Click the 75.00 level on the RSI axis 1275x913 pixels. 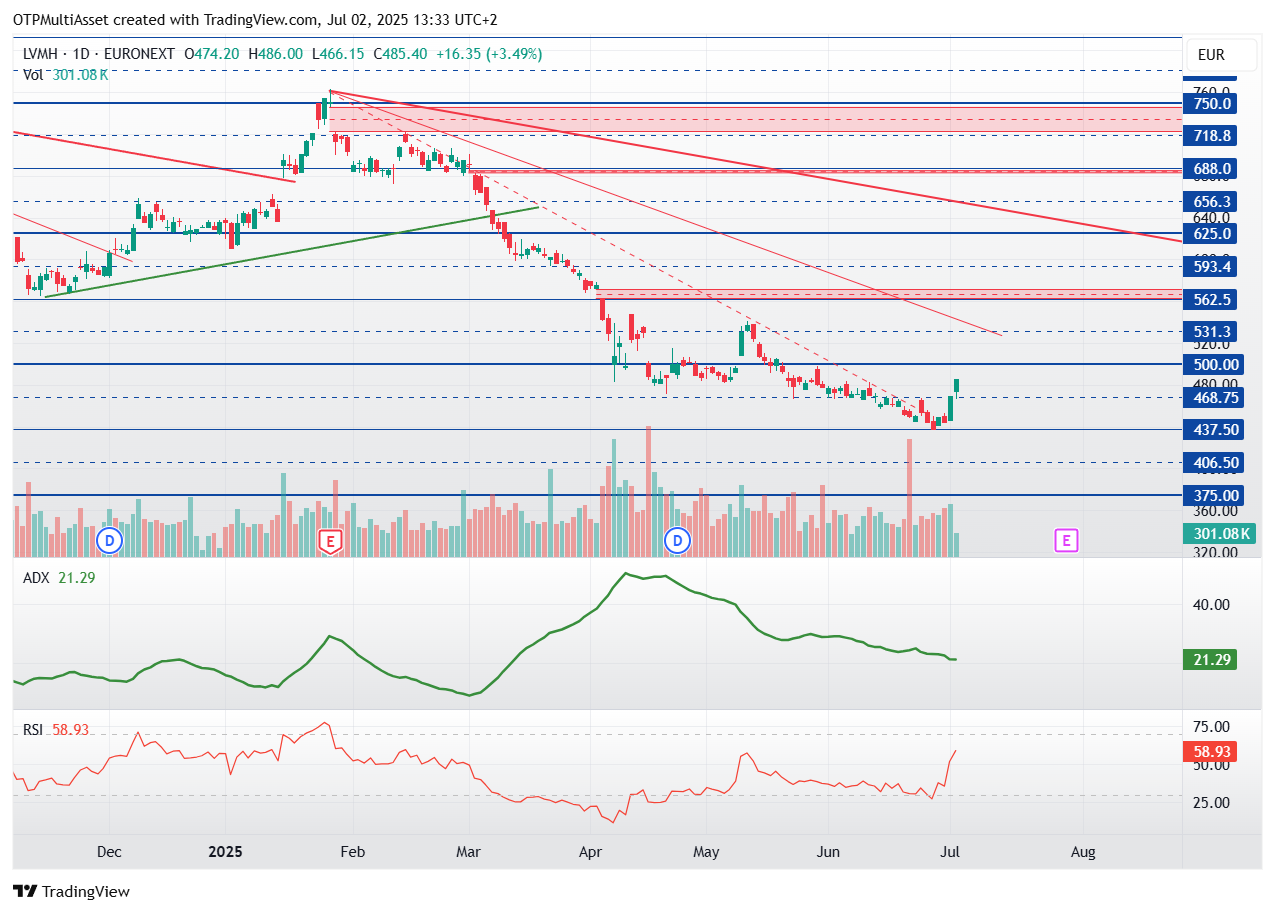click(1211, 727)
